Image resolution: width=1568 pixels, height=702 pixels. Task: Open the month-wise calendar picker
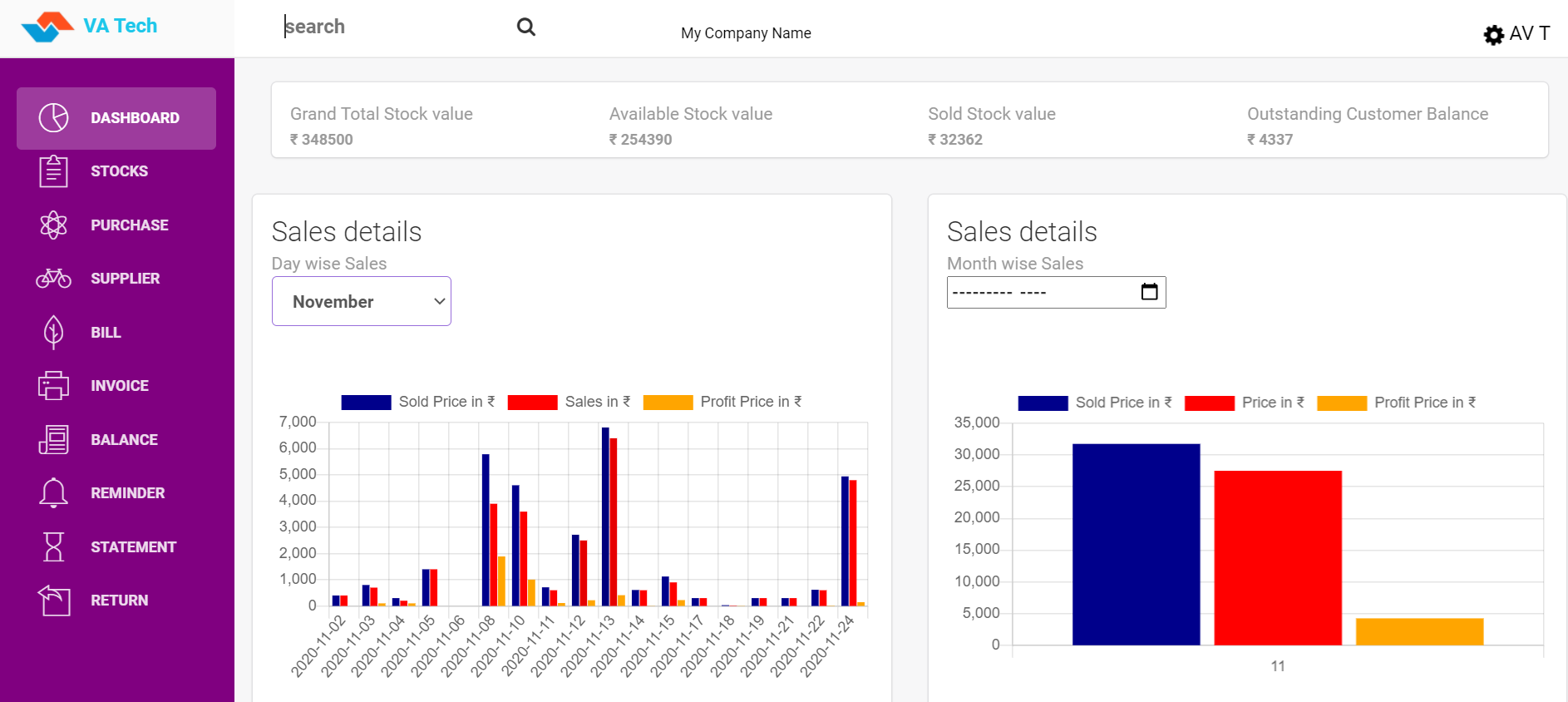pos(1149,292)
